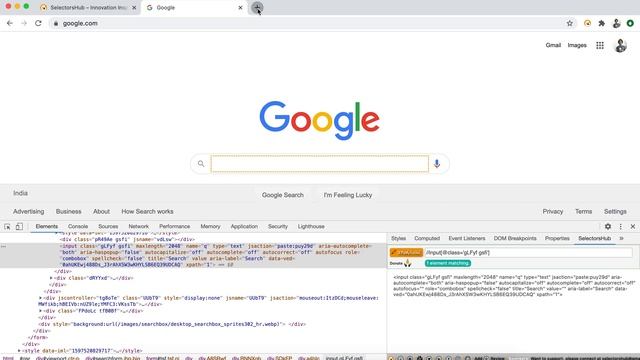Click the browser address bar URL
Viewport: 640px width, 360px height.
point(80,23)
